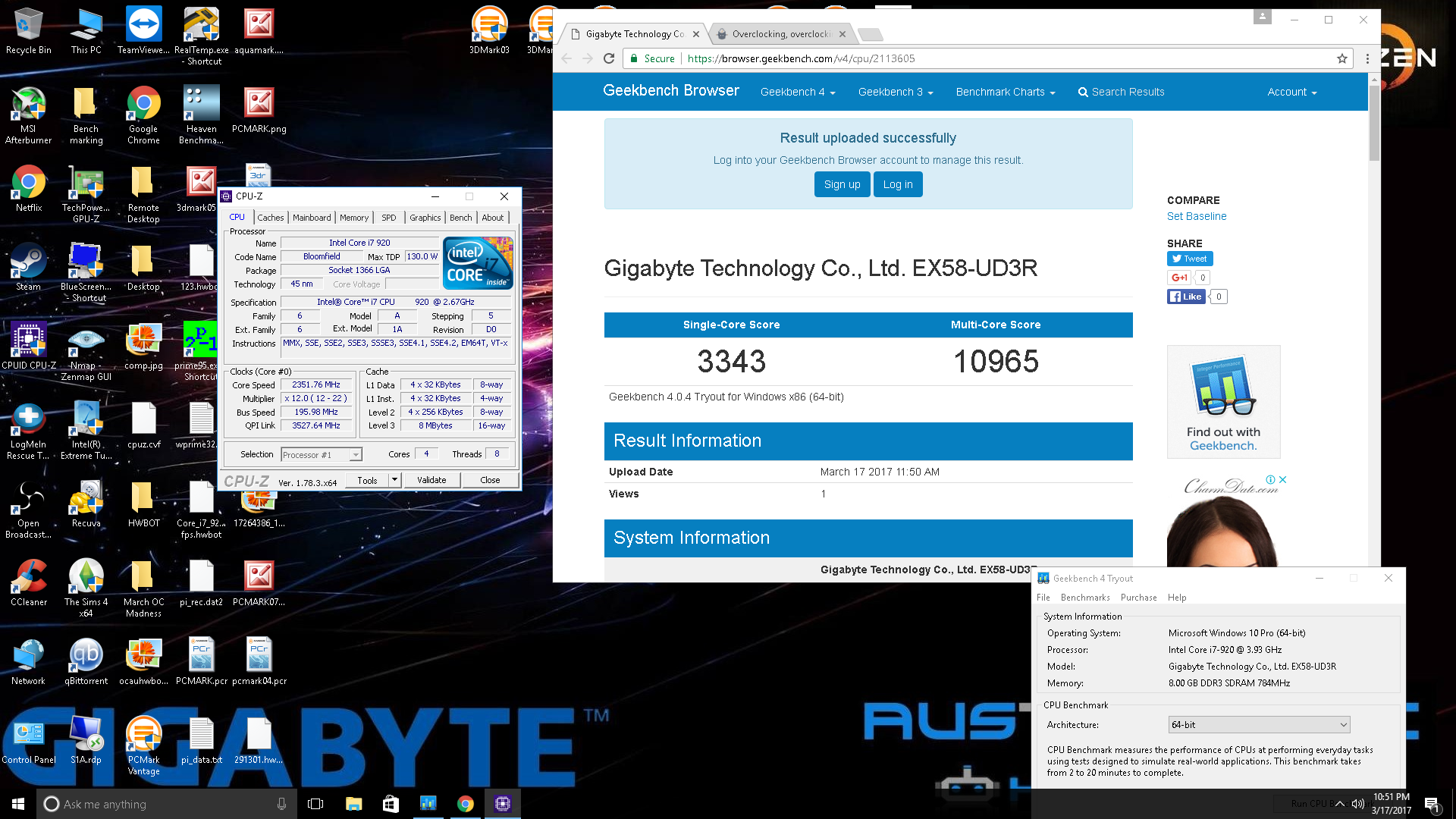1456x819 pixels.
Task: Open the Benchmark Charts dropdown
Action: click(x=1006, y=92)
